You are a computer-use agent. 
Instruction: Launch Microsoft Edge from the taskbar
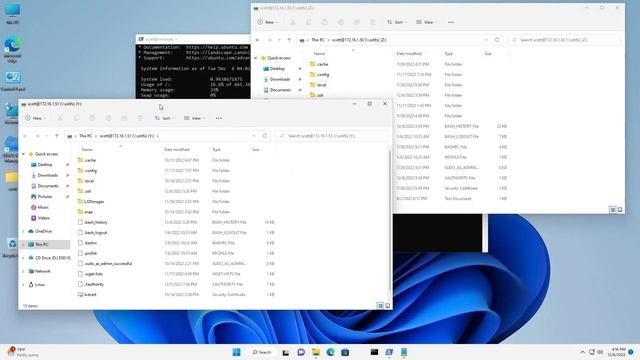330,352
